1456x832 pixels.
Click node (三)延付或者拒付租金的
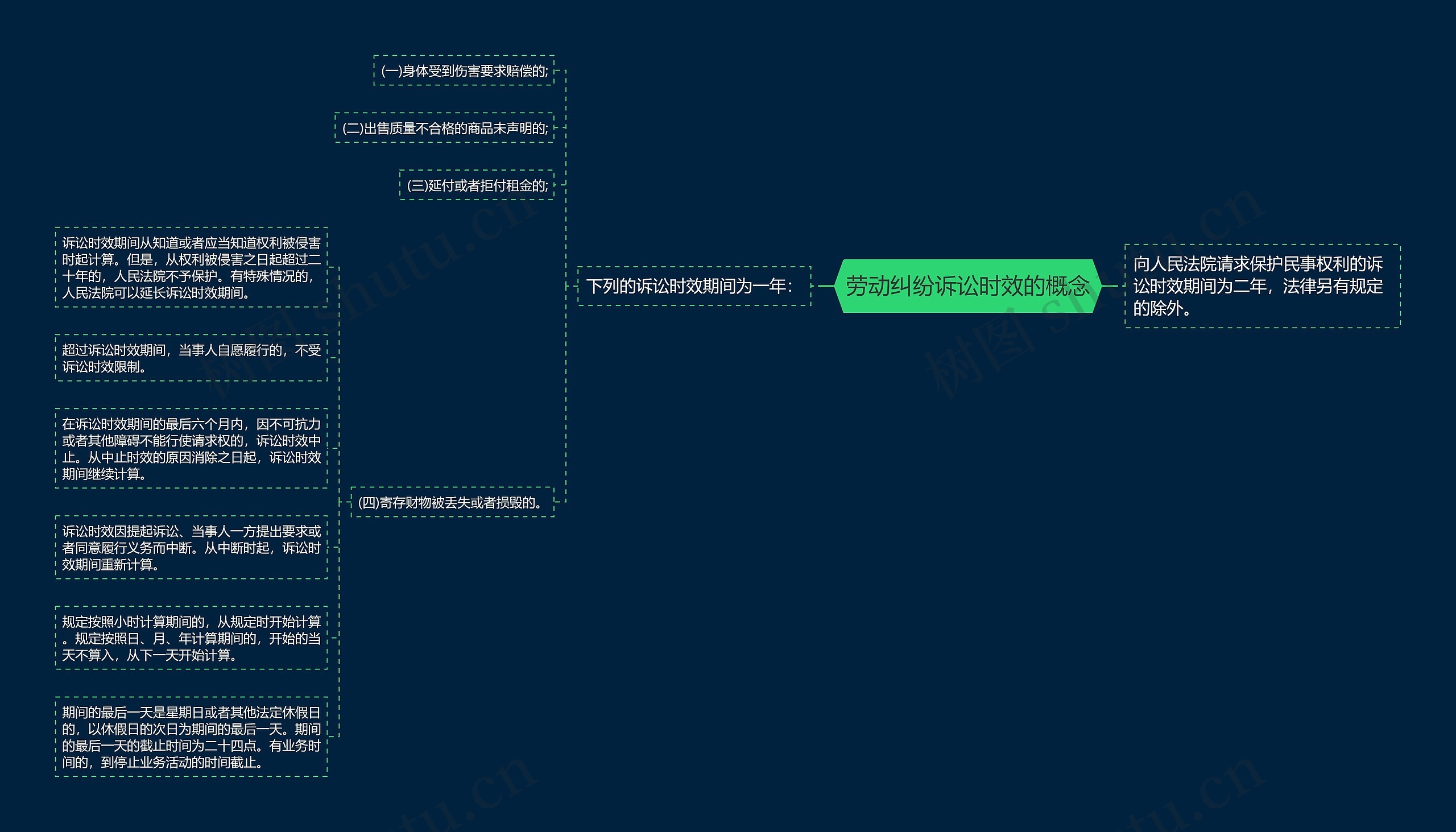point(477,185)
